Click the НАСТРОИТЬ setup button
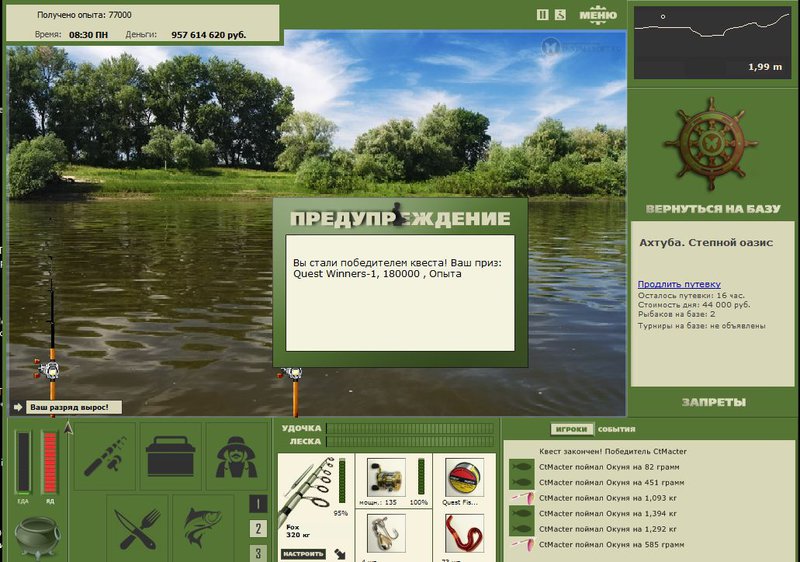The image size is (800, 562). [303, 554]
